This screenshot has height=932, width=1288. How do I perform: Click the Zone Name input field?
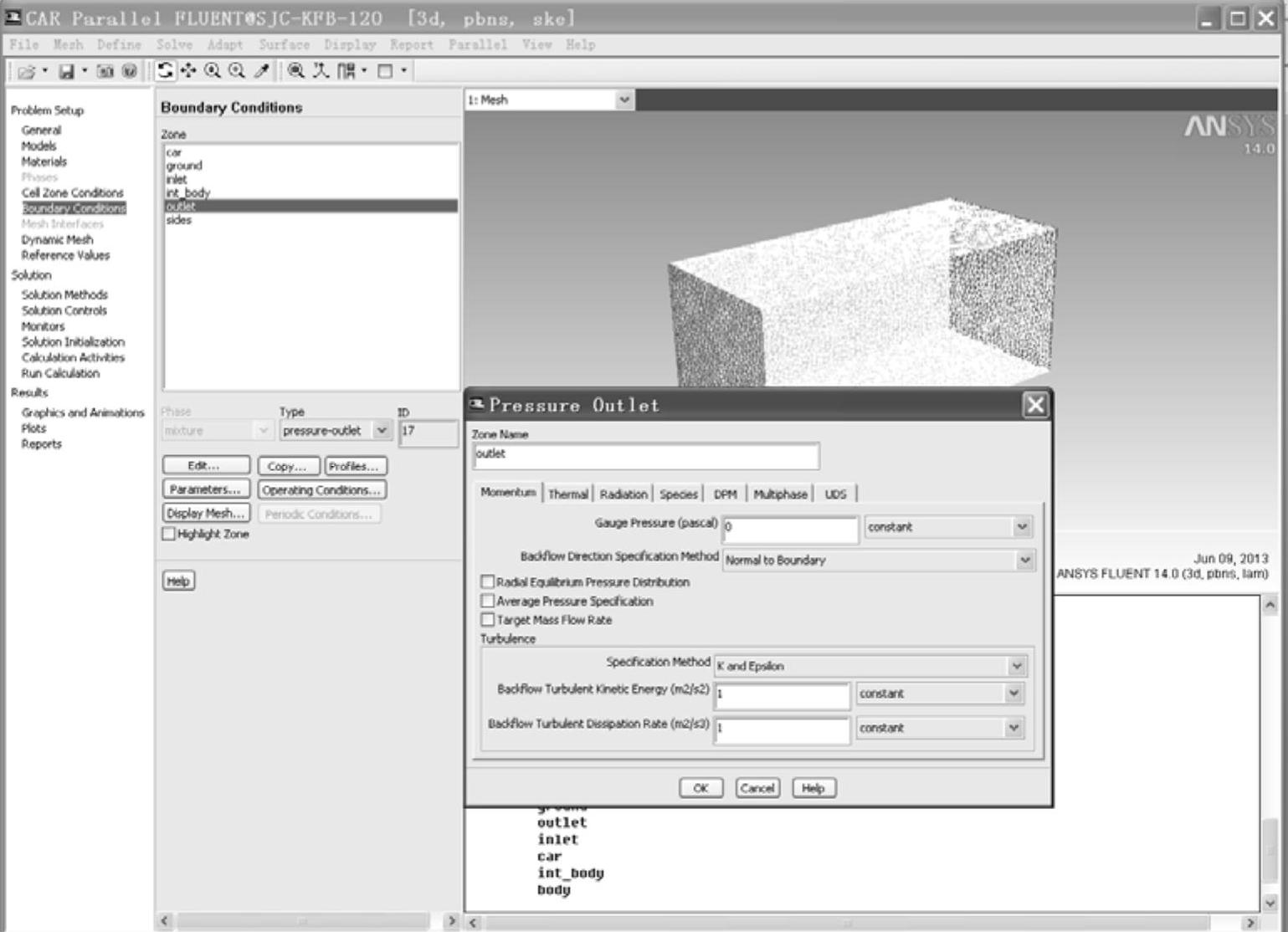pos(645,455)
